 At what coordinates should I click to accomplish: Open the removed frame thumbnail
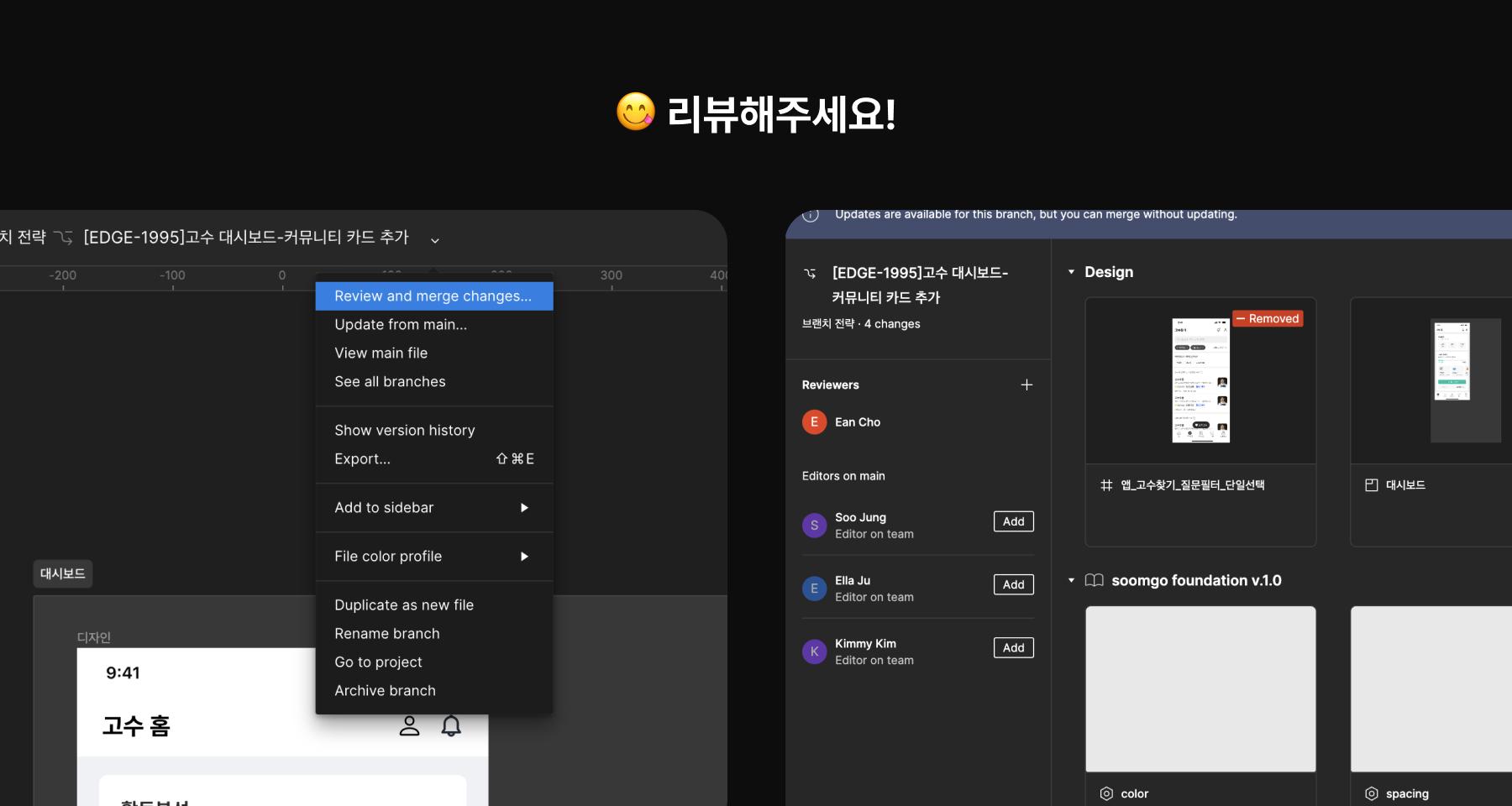coord(1200,380)
